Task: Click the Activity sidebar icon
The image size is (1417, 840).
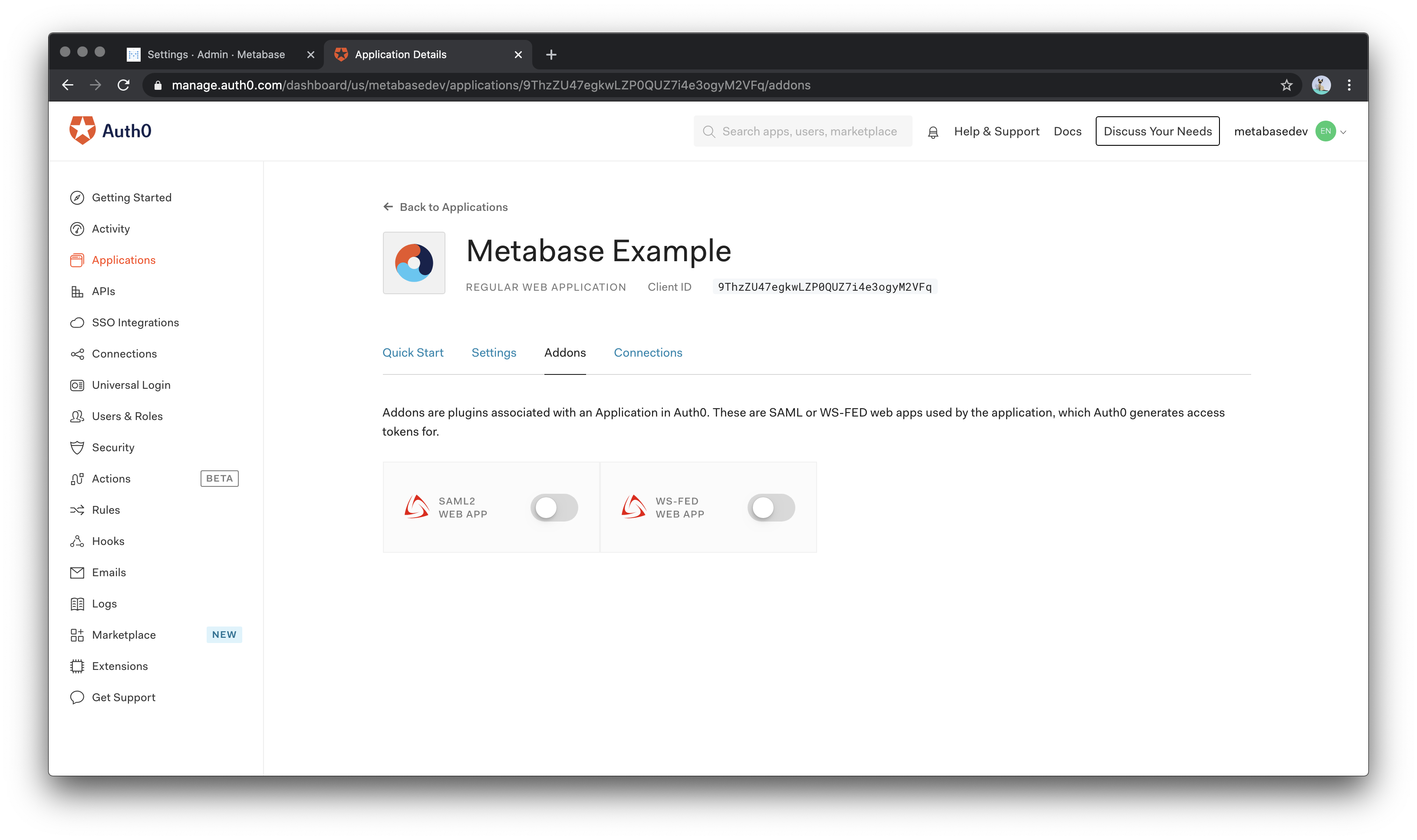Action: coord(79,228)
